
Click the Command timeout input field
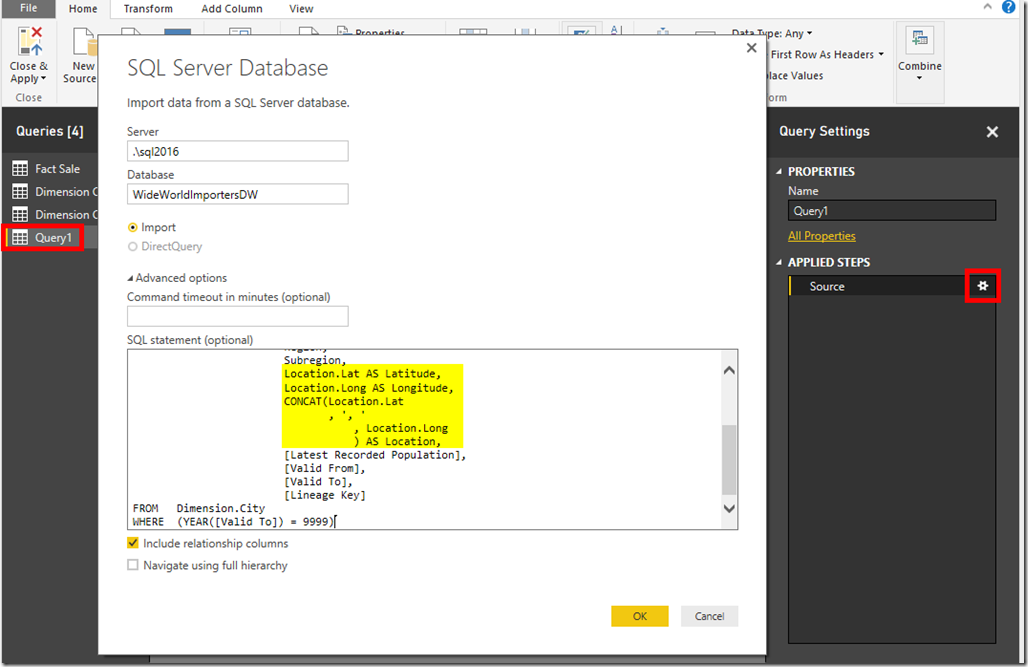(x=237, y=316)
